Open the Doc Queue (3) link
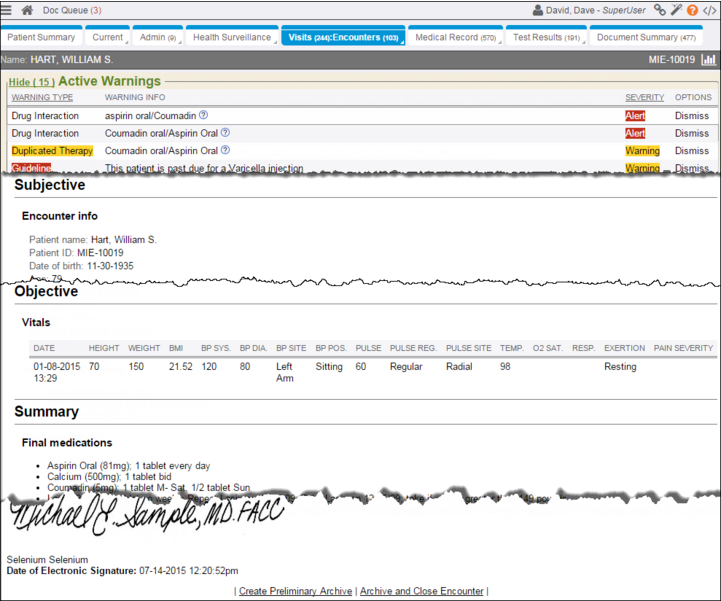The image size is (721, 601). tap(72, 10)
